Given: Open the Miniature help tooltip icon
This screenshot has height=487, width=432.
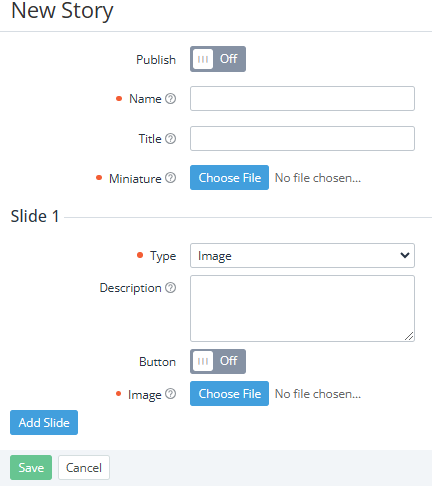Looking at the screenshot, I should click(170, 178).
